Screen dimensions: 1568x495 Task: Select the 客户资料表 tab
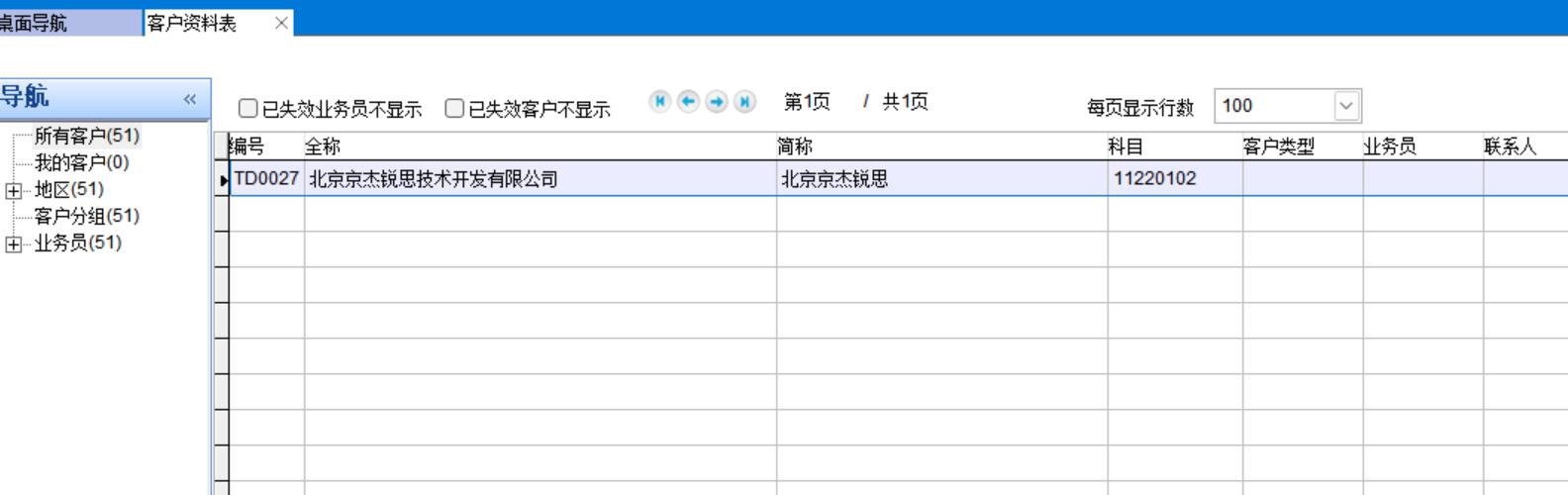tap(193, 23)
